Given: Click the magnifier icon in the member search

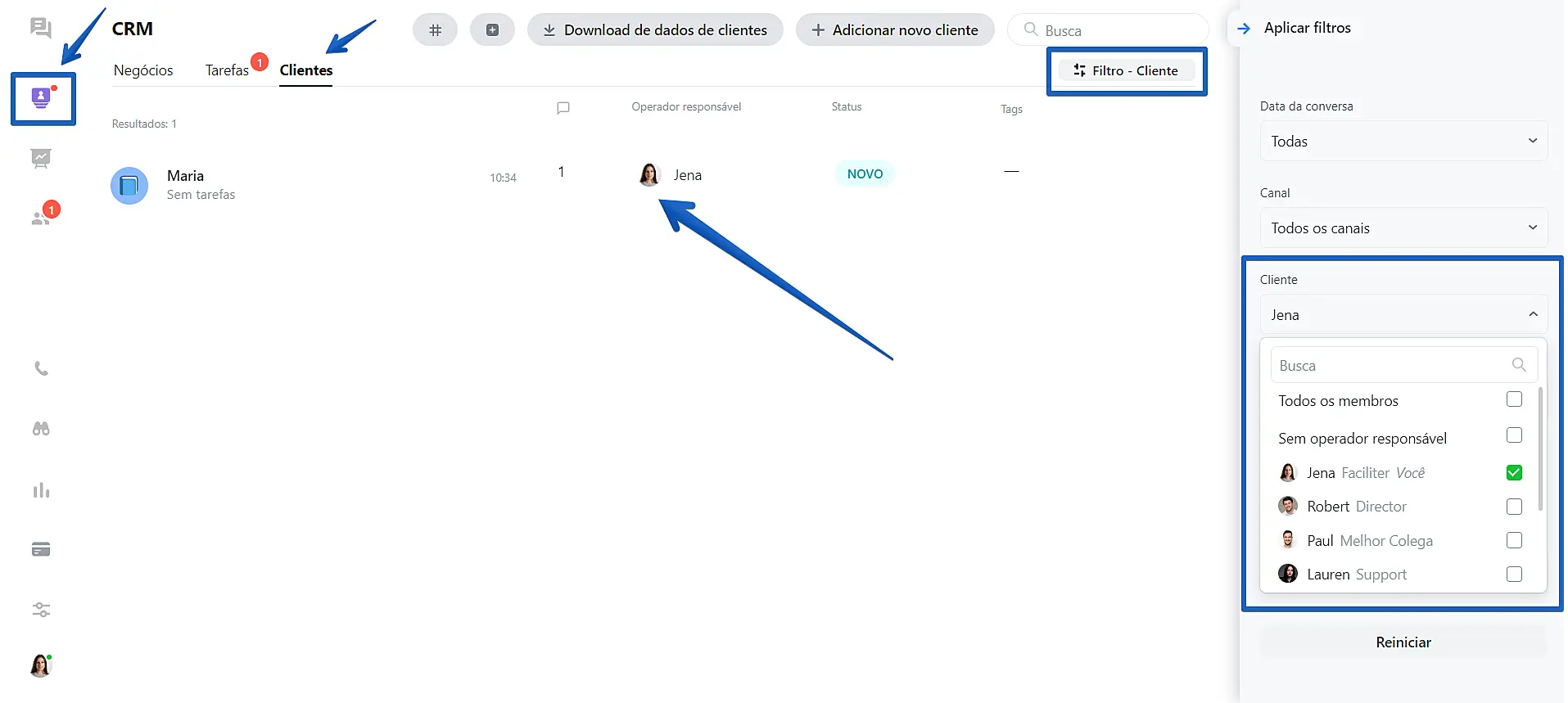Looking at the screenshot, I should pyautogui.click(x=1519, y=365).
